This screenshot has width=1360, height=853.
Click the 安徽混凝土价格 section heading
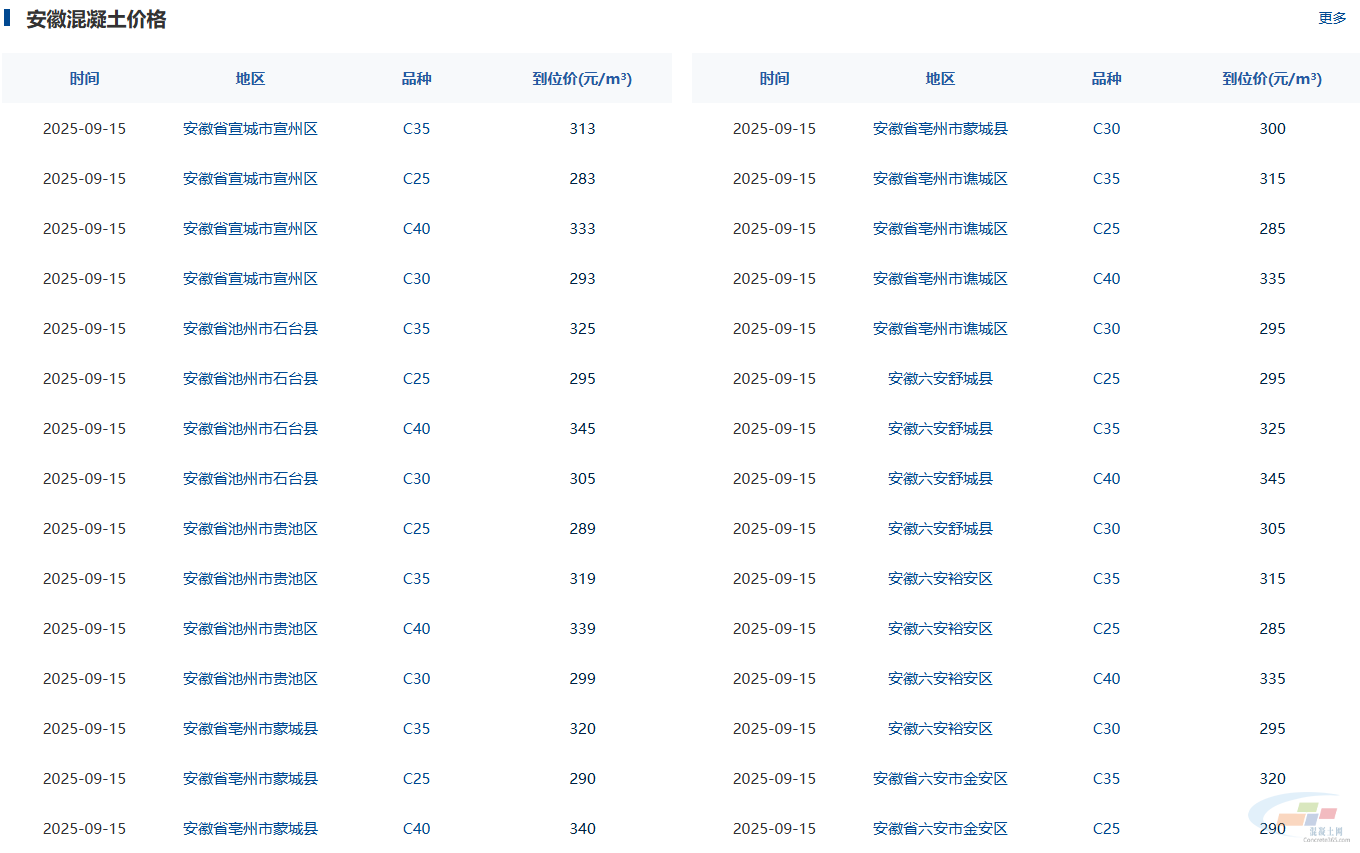96,19
